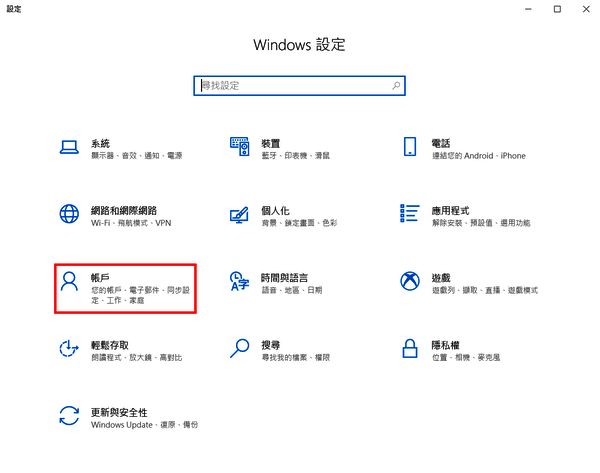
Task: Open the 裝置 keyboard and speaker icon
Action: click(240, 147)
